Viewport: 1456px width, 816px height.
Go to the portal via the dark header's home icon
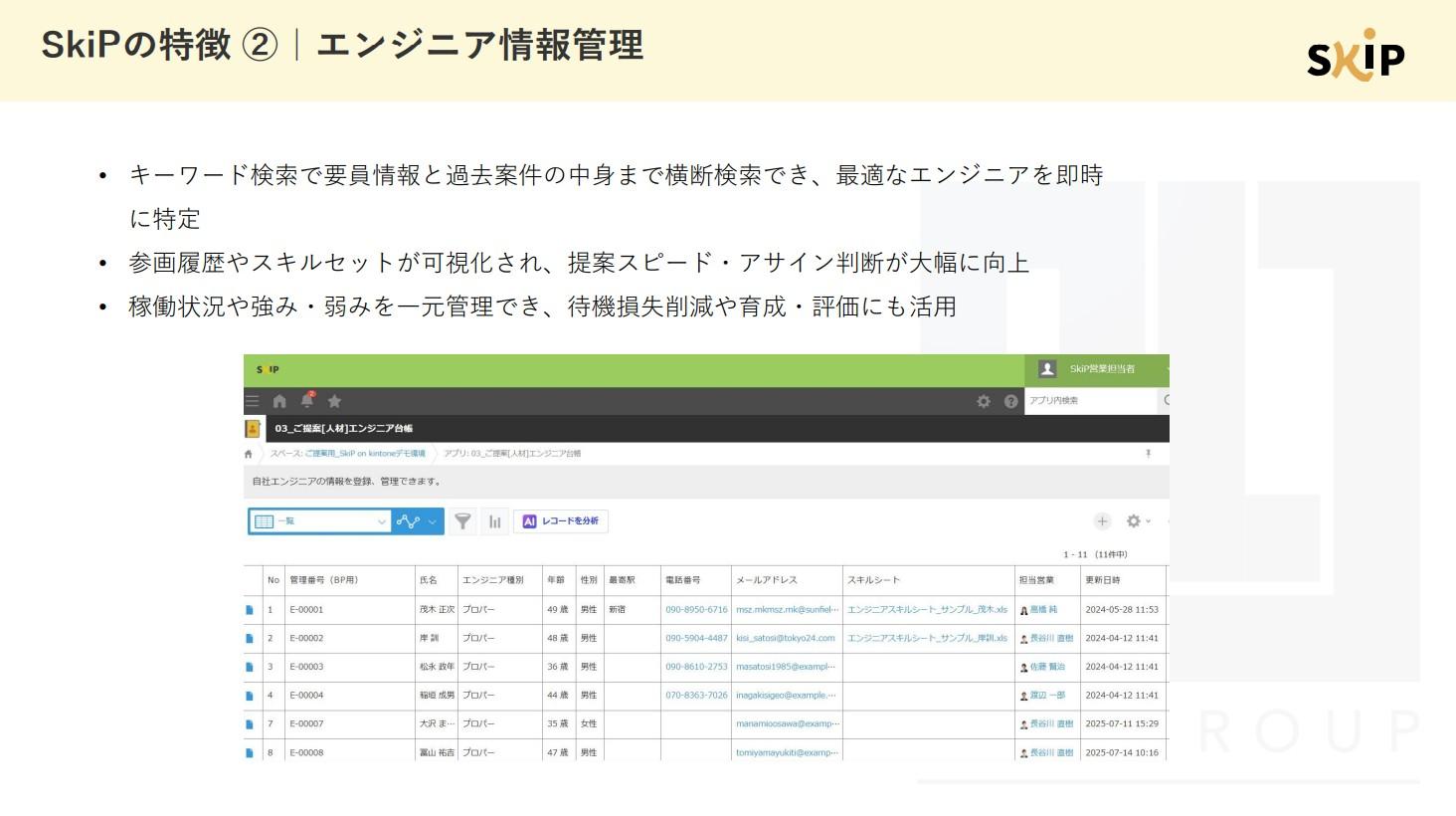click(279, 401)
